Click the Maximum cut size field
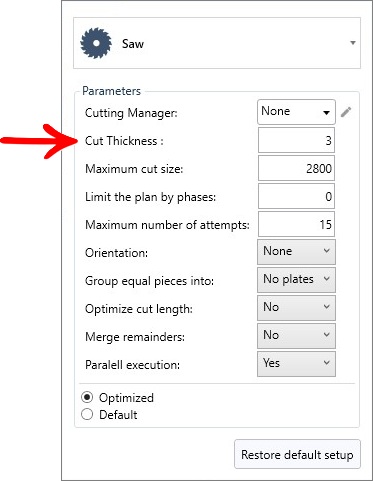Screen dimensions: 373x481 point(296,168)
